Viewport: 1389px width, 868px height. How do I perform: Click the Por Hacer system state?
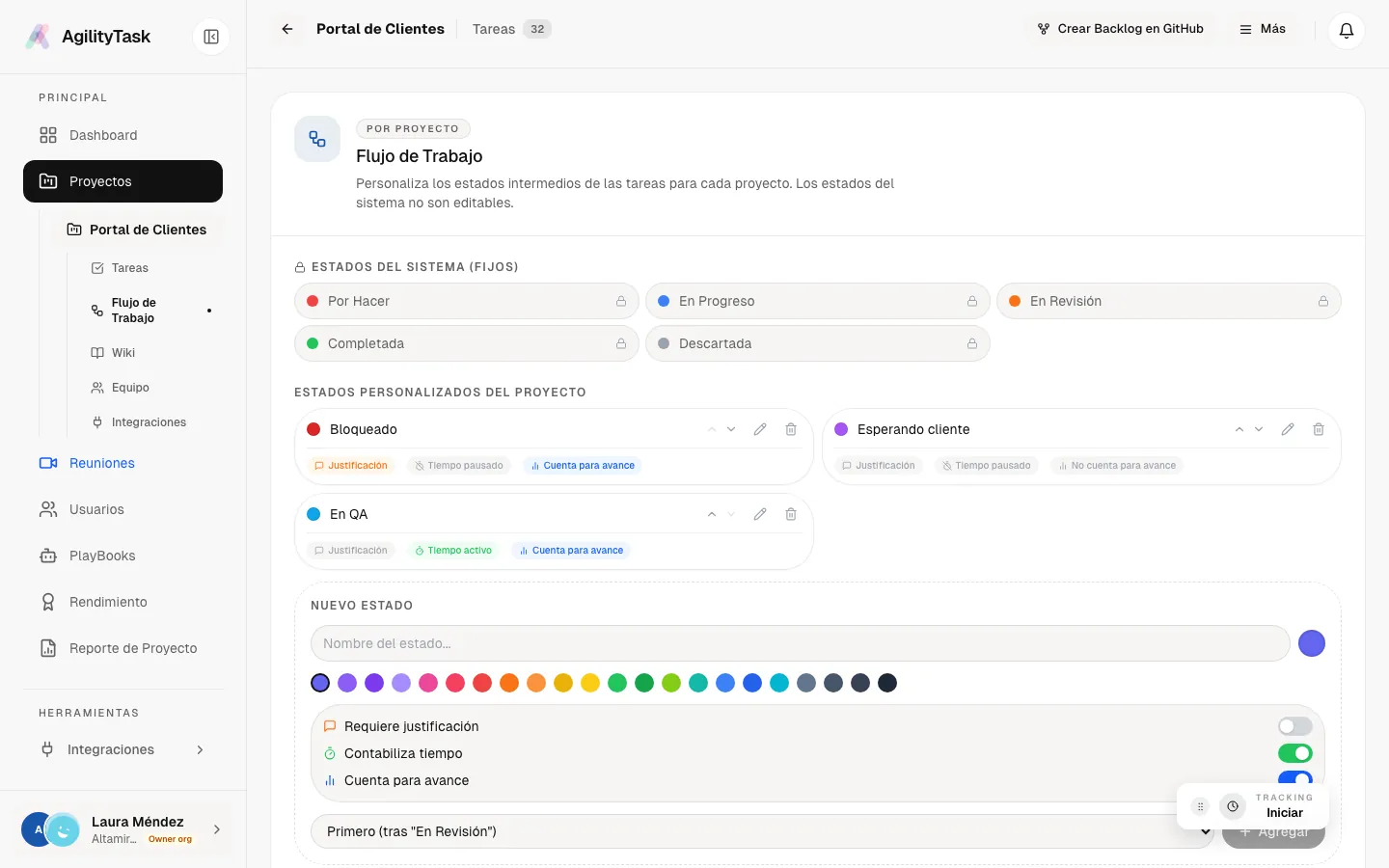click(x=467, y=301)
